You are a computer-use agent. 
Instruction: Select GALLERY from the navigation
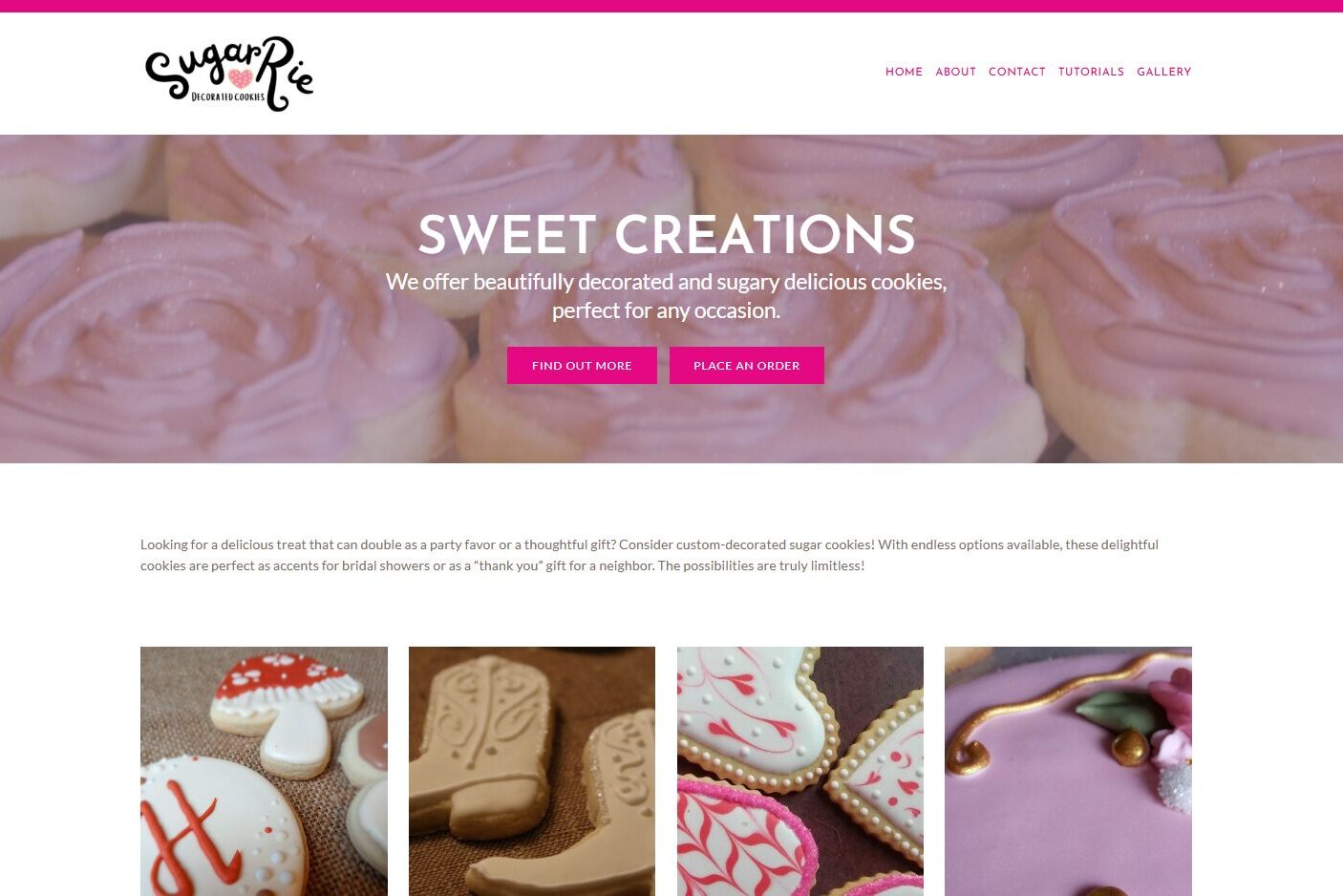pyautogui.click(x=1163, y=72)
